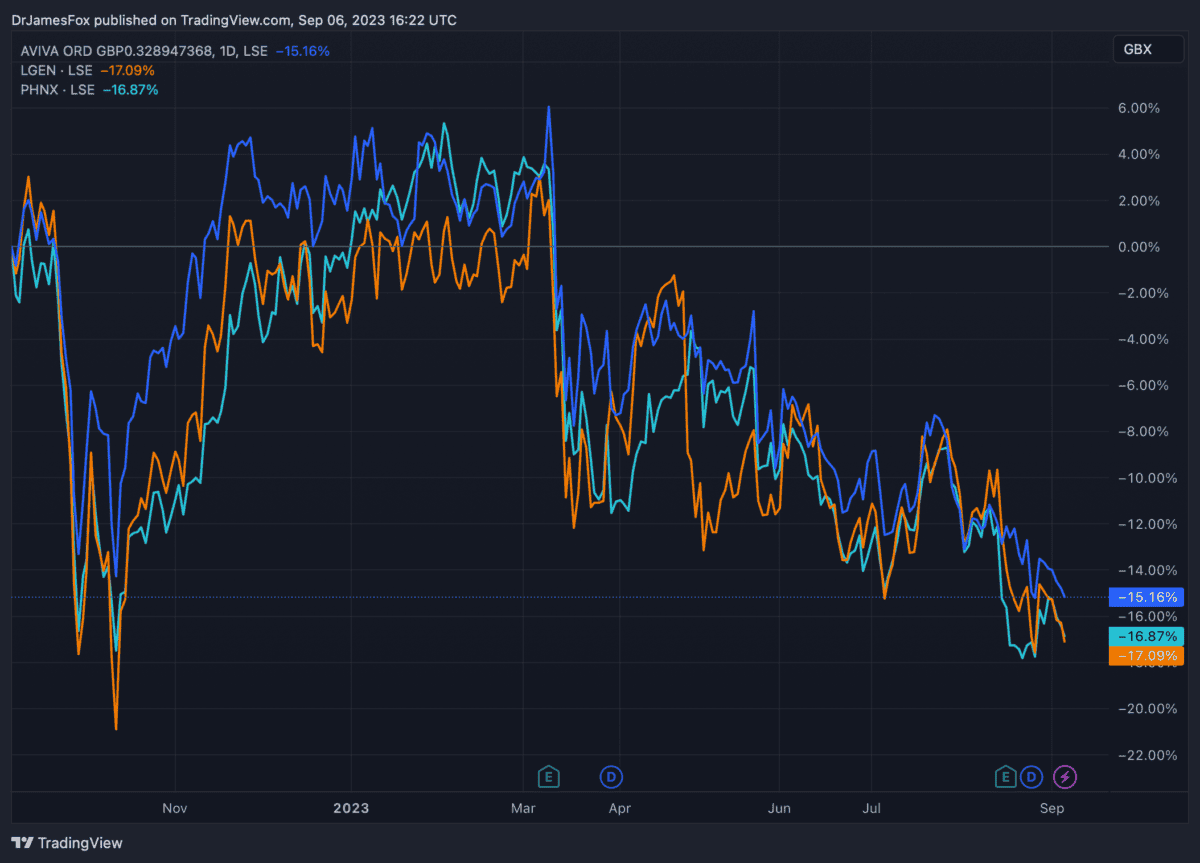This screenshot has width=1200, height=863.
Task: Click the 0.00% level on price axis
Action: [1138, 247]
